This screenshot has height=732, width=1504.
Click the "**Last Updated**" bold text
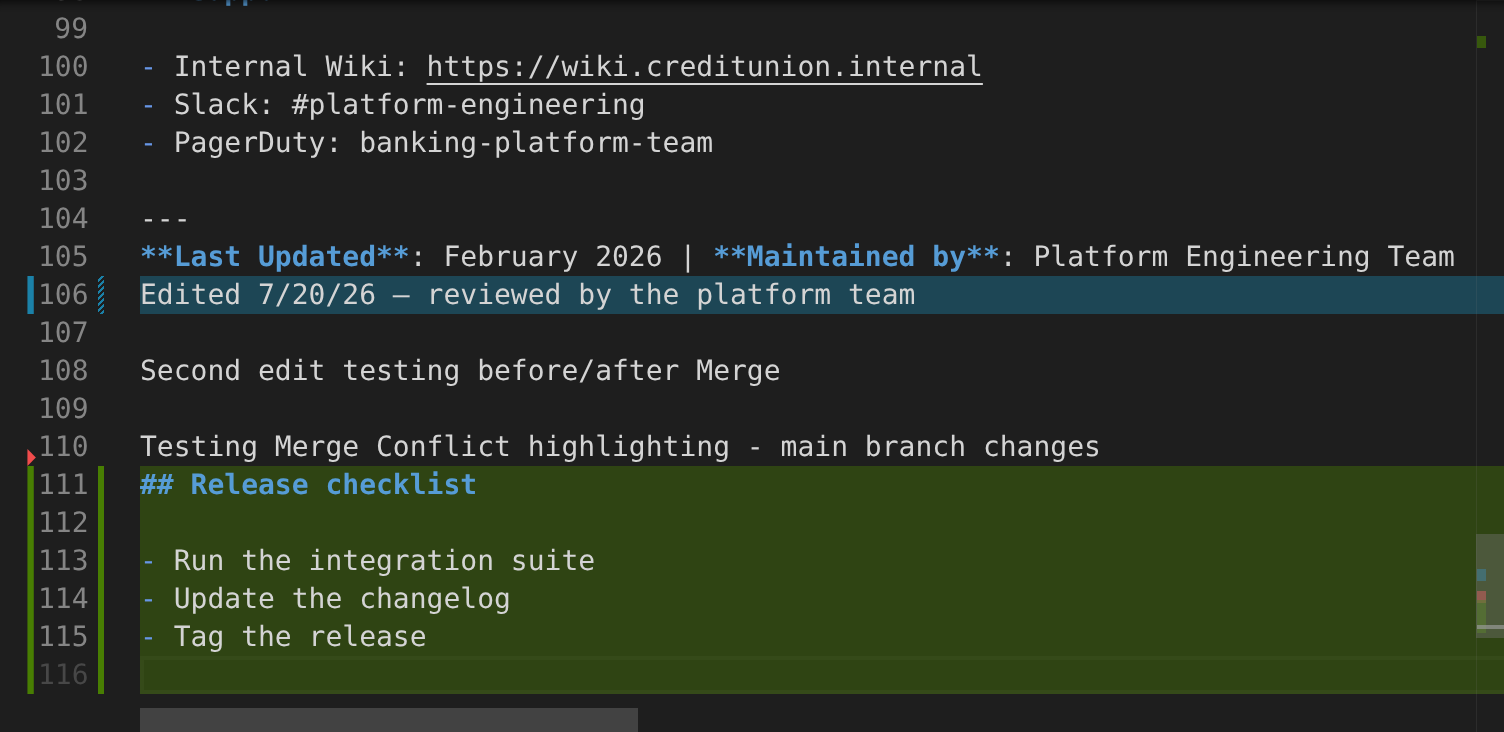[275, 257]
